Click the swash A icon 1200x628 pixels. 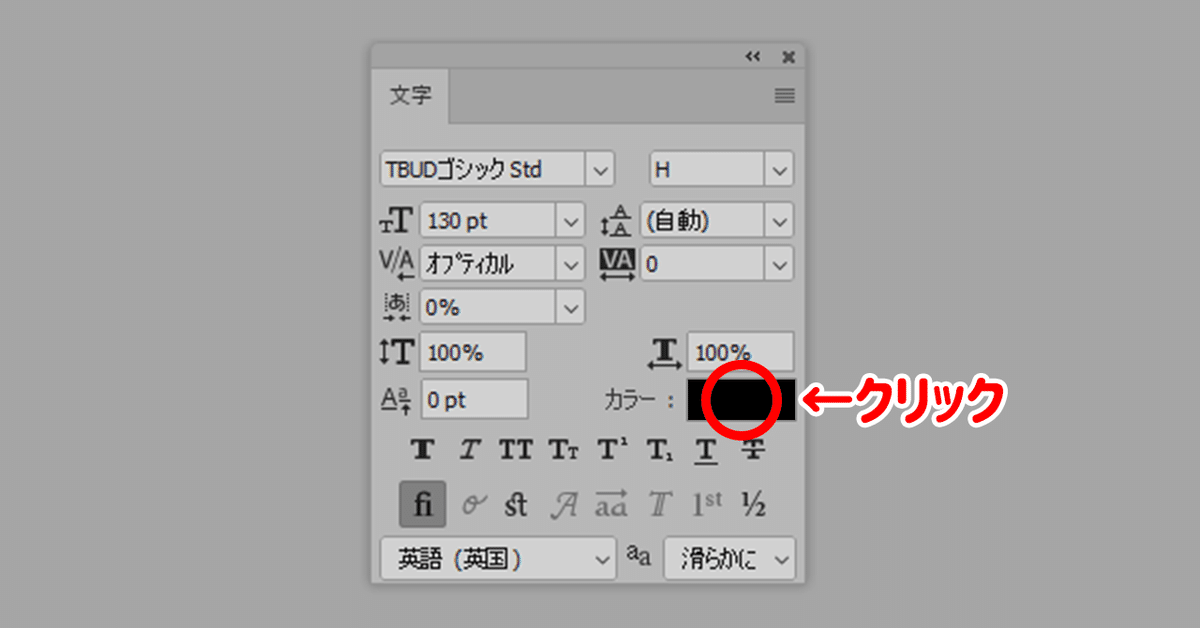tap(565, 505)
